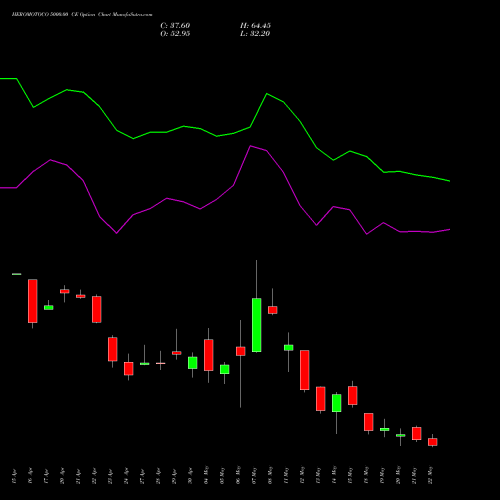Click the '17 Apr' date axis label
Image resolution: width=500 pixels, height=500 pixels.
coord(46,476)
